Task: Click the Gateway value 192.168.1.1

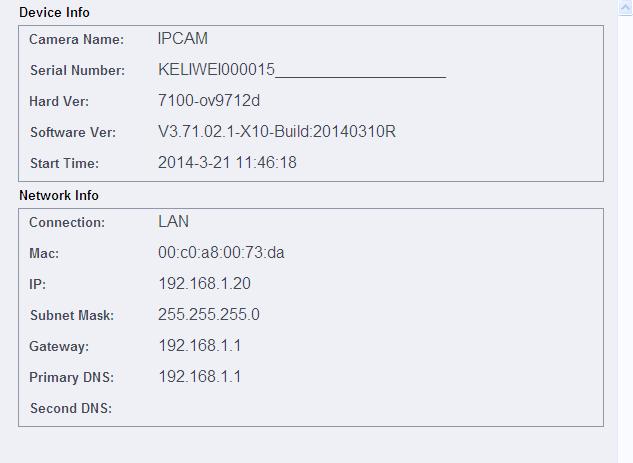Action: pyautogui.click(x=200, y=346)
